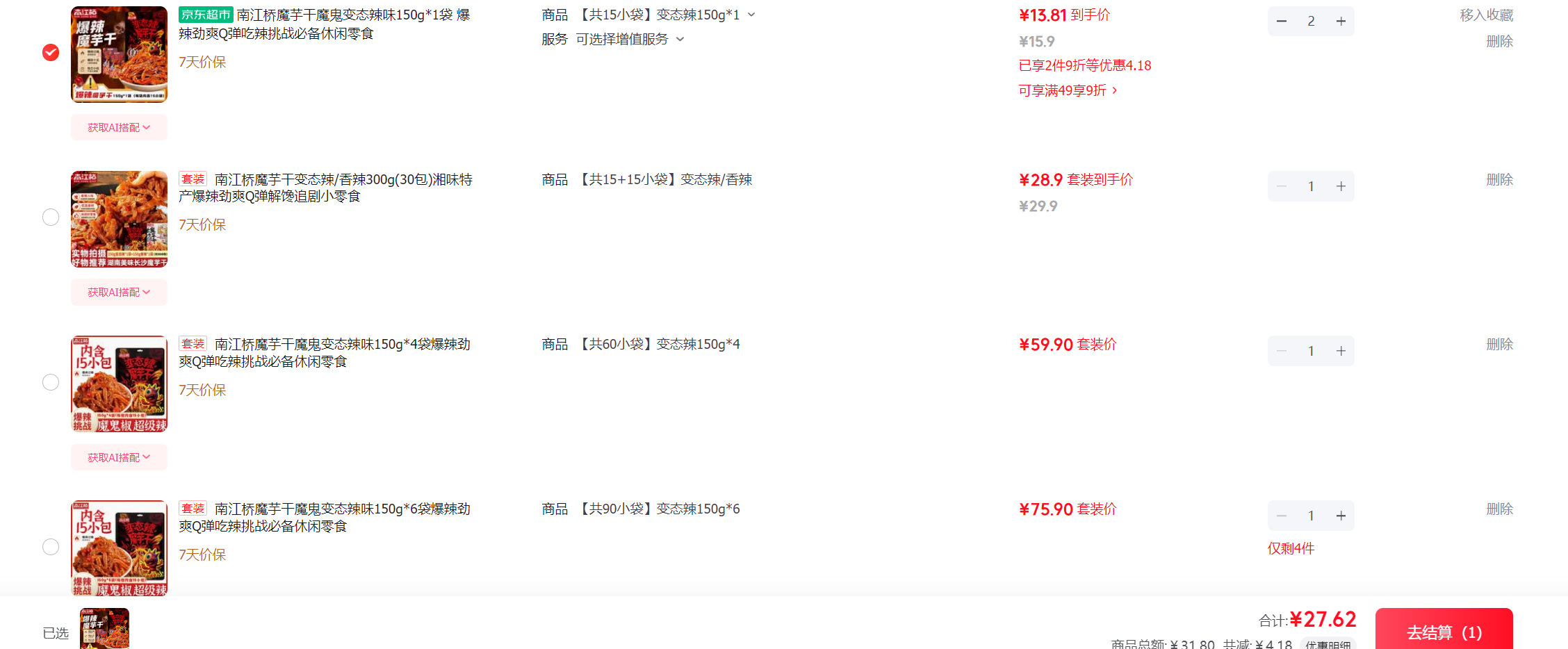
Task: Open 【共15小袋】变态辣150g*1 variant dropdown
Action: pos(667,15)
